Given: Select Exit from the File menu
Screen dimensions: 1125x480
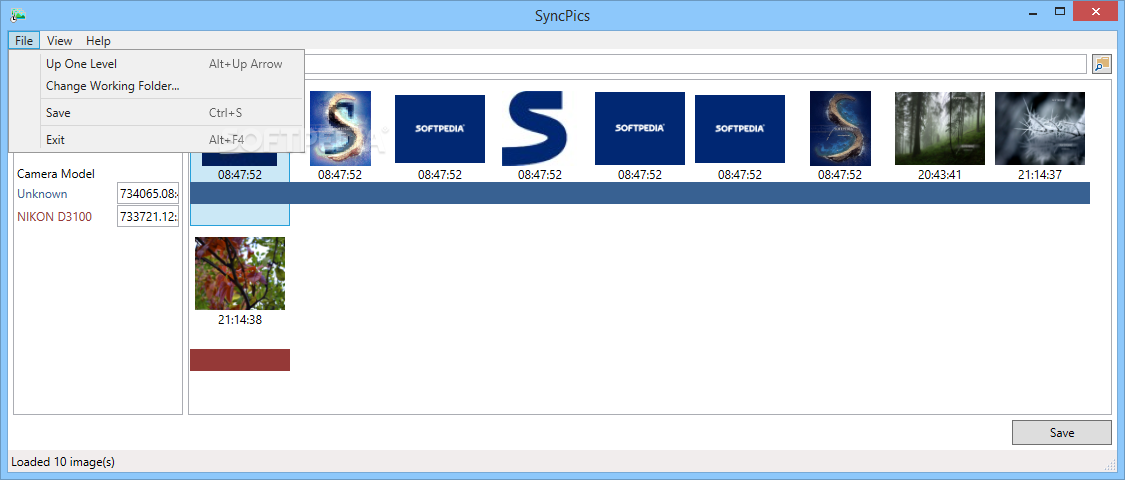Looking at the screenshot, I should 157,140.
